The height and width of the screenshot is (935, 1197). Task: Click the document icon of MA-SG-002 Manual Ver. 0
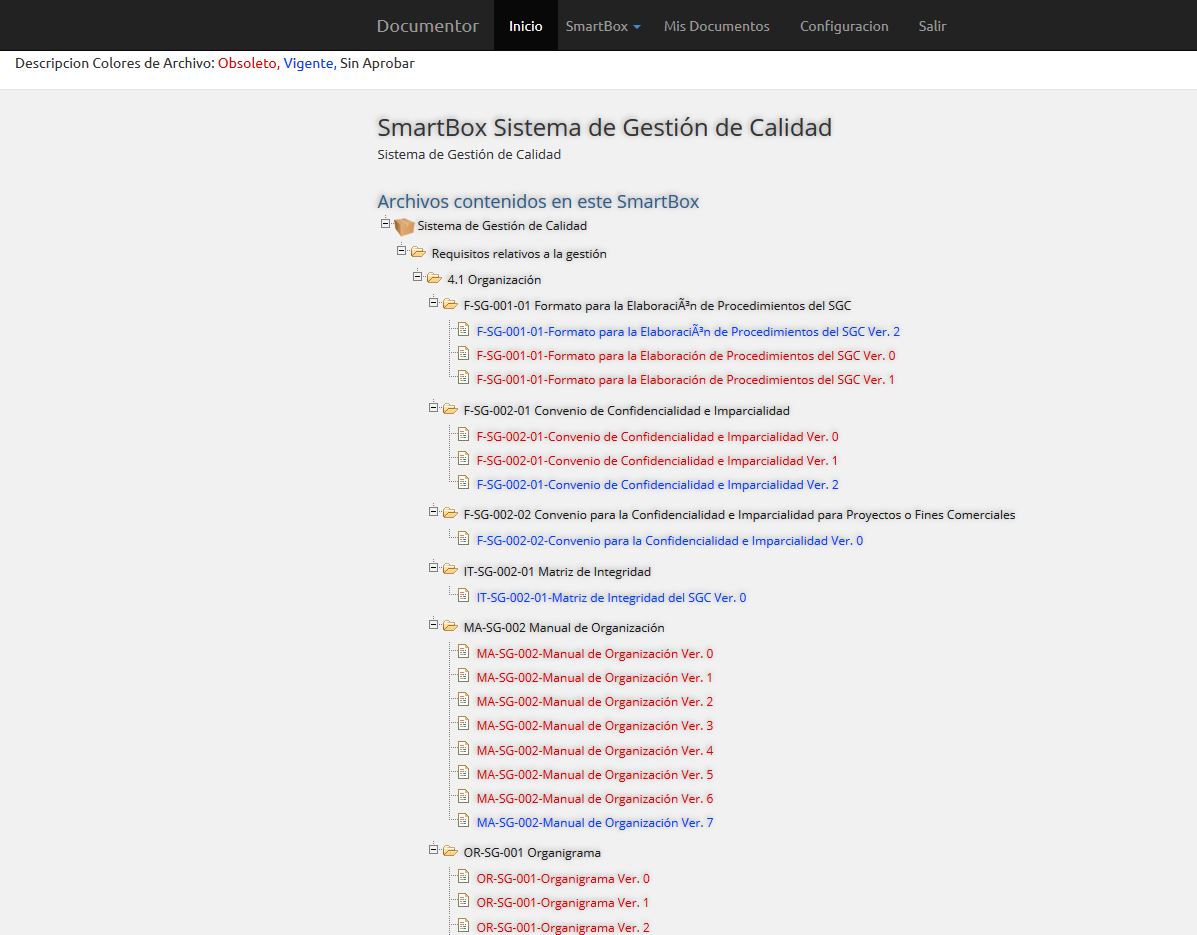click(x=463, y=652)
